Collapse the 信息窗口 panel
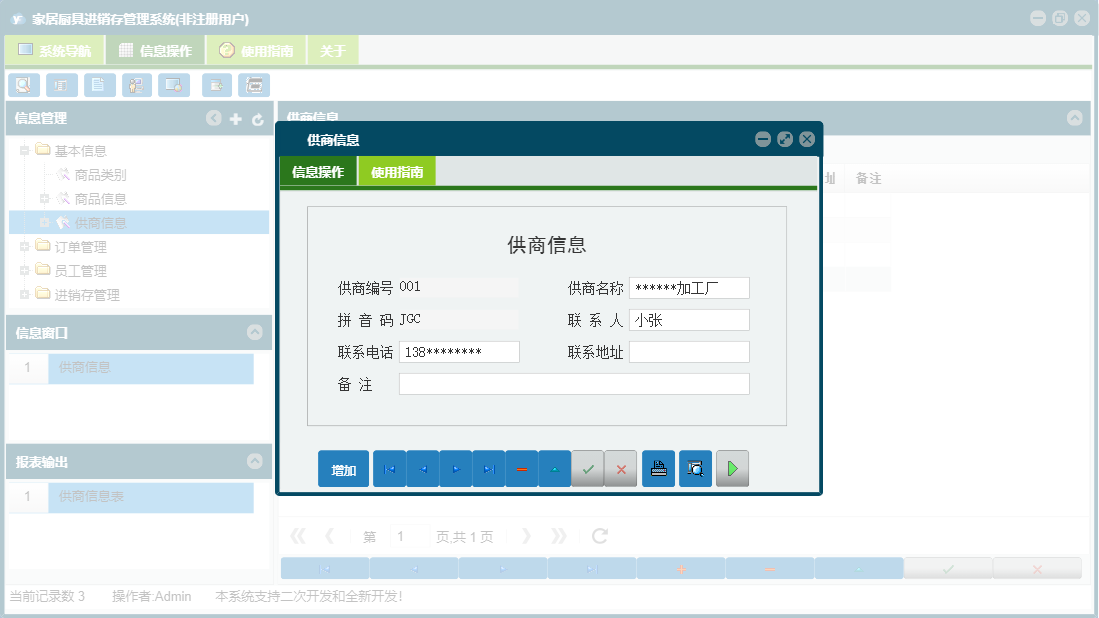 (254, 332)
